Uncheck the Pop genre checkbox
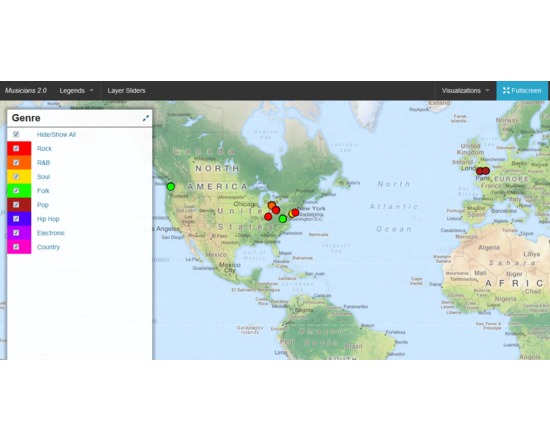 coord(16,205)
